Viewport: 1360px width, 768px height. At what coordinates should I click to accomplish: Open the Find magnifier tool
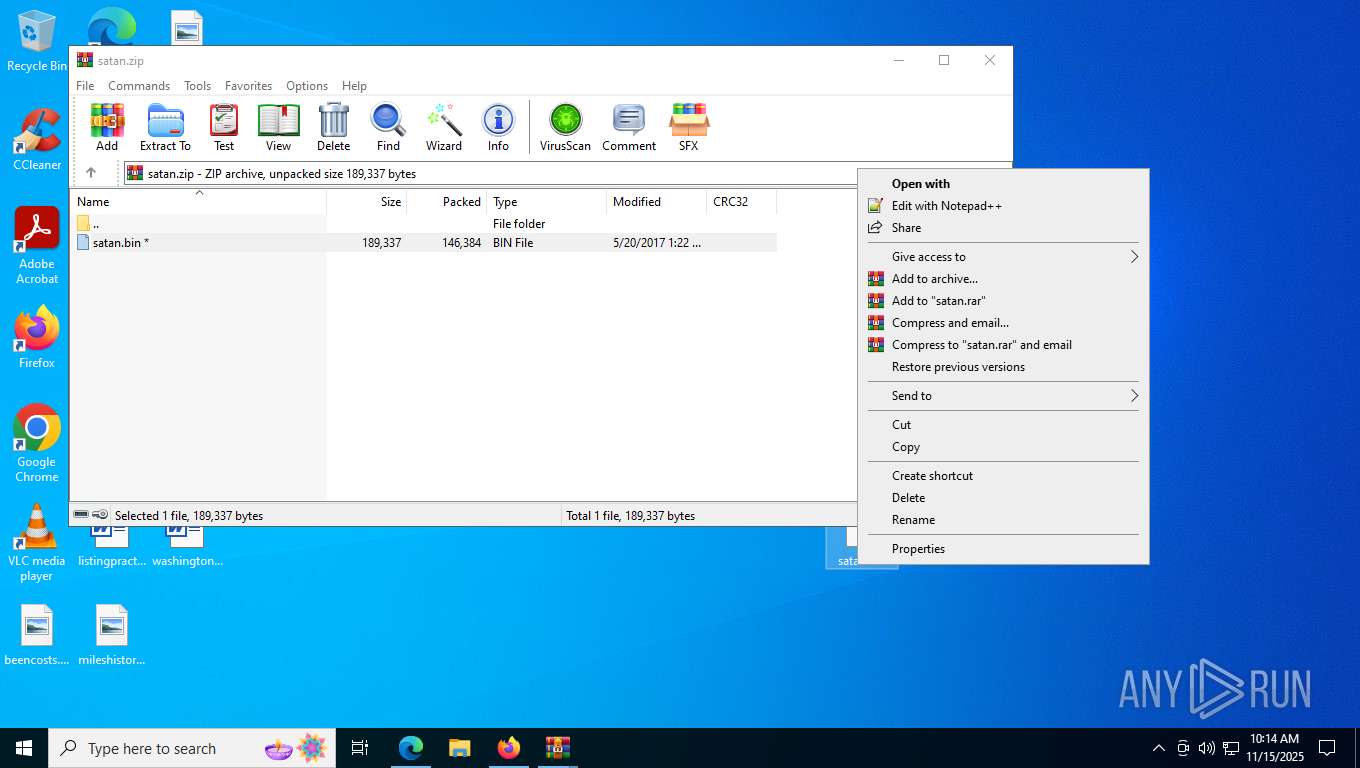[388, 127]
